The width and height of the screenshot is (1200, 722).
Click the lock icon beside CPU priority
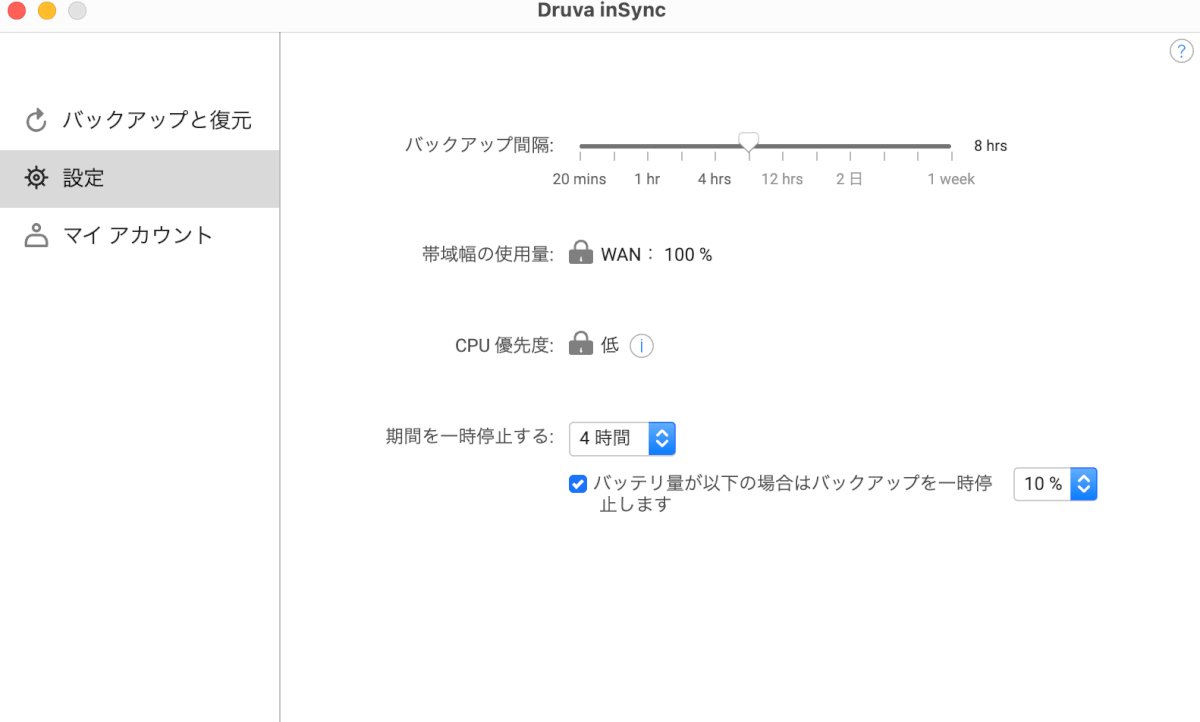(x=581, y=345)
